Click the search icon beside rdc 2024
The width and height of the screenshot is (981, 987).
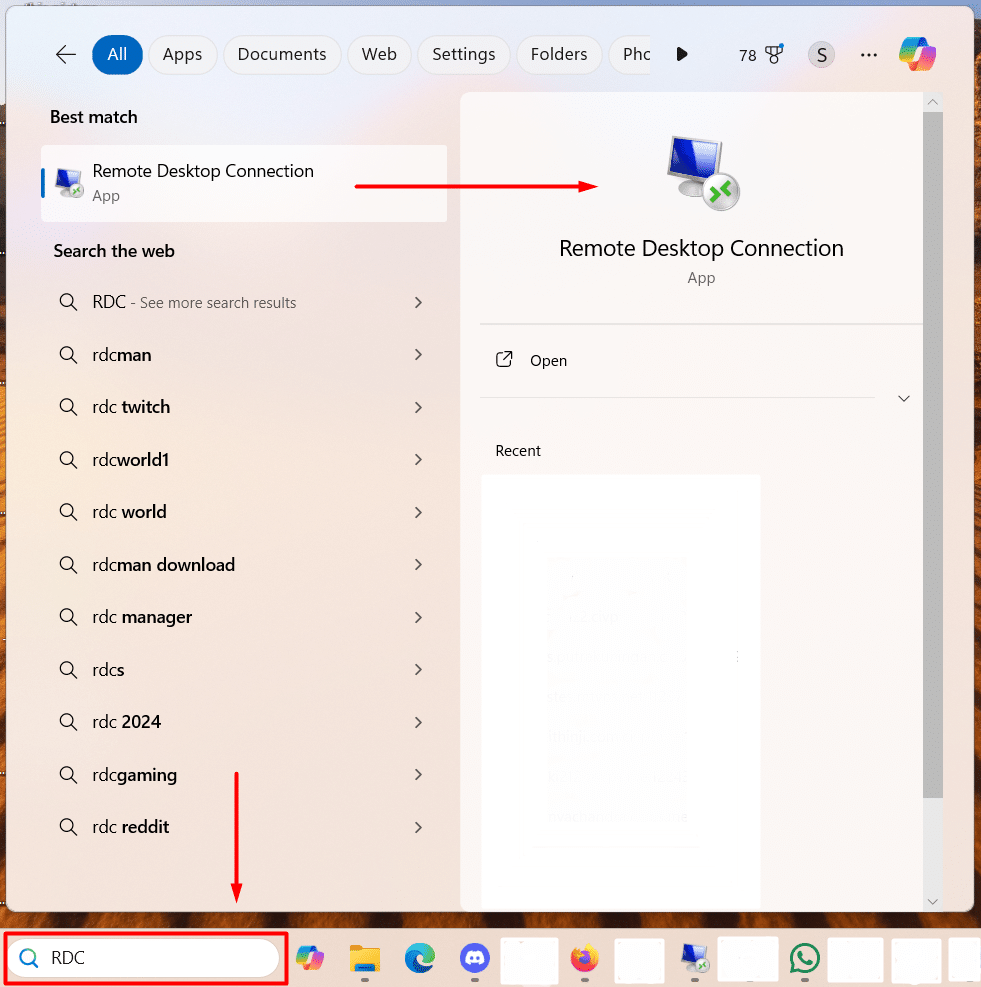pyautogui.click(x=68, y=721)
